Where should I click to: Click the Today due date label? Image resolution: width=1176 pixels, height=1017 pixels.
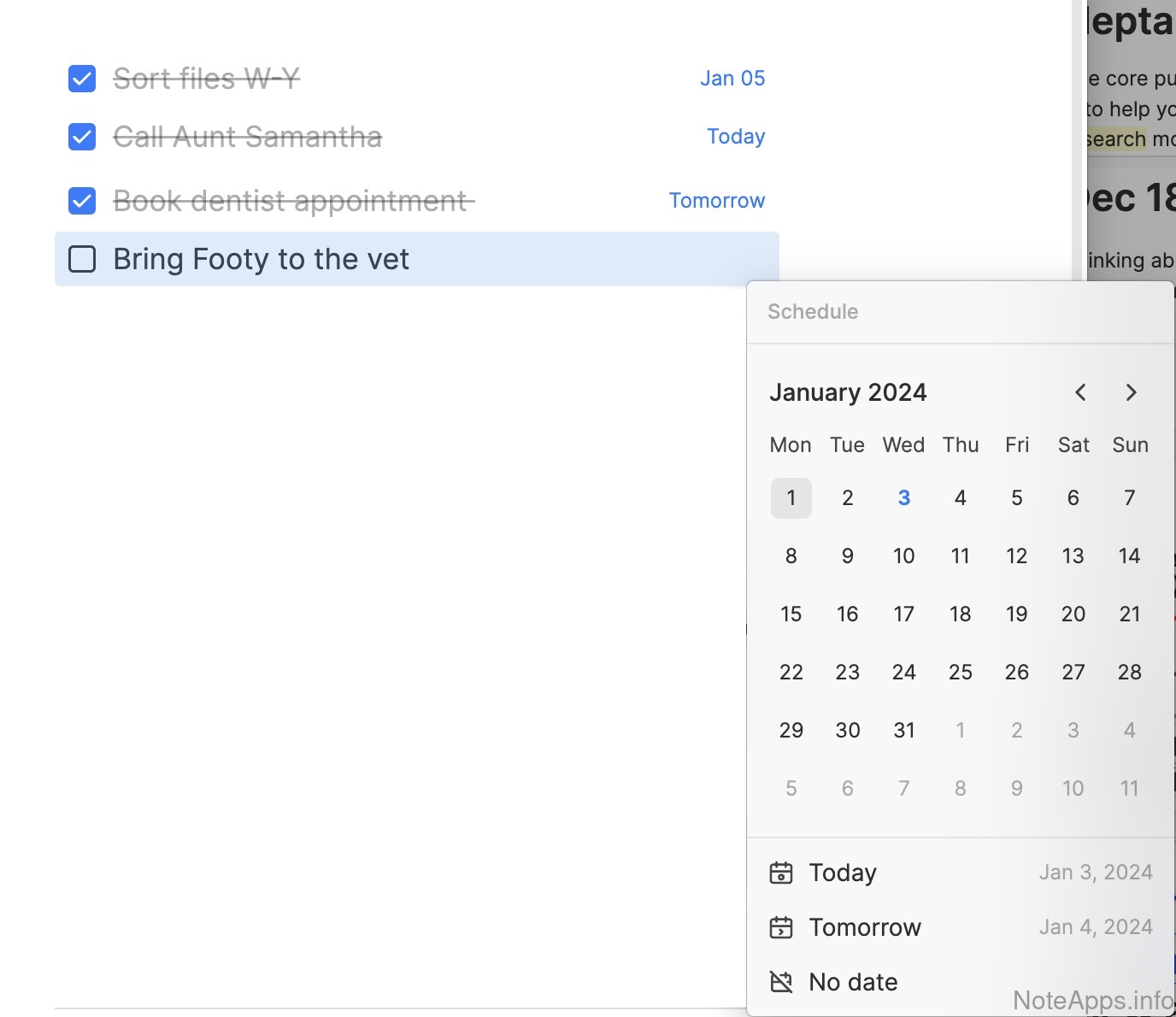click(736, 137)
